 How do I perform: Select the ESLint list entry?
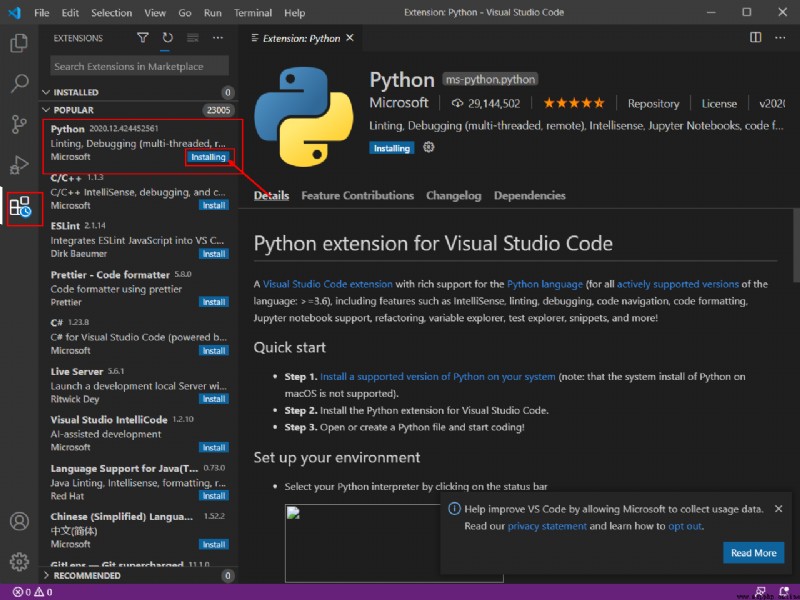coord(139,239)
